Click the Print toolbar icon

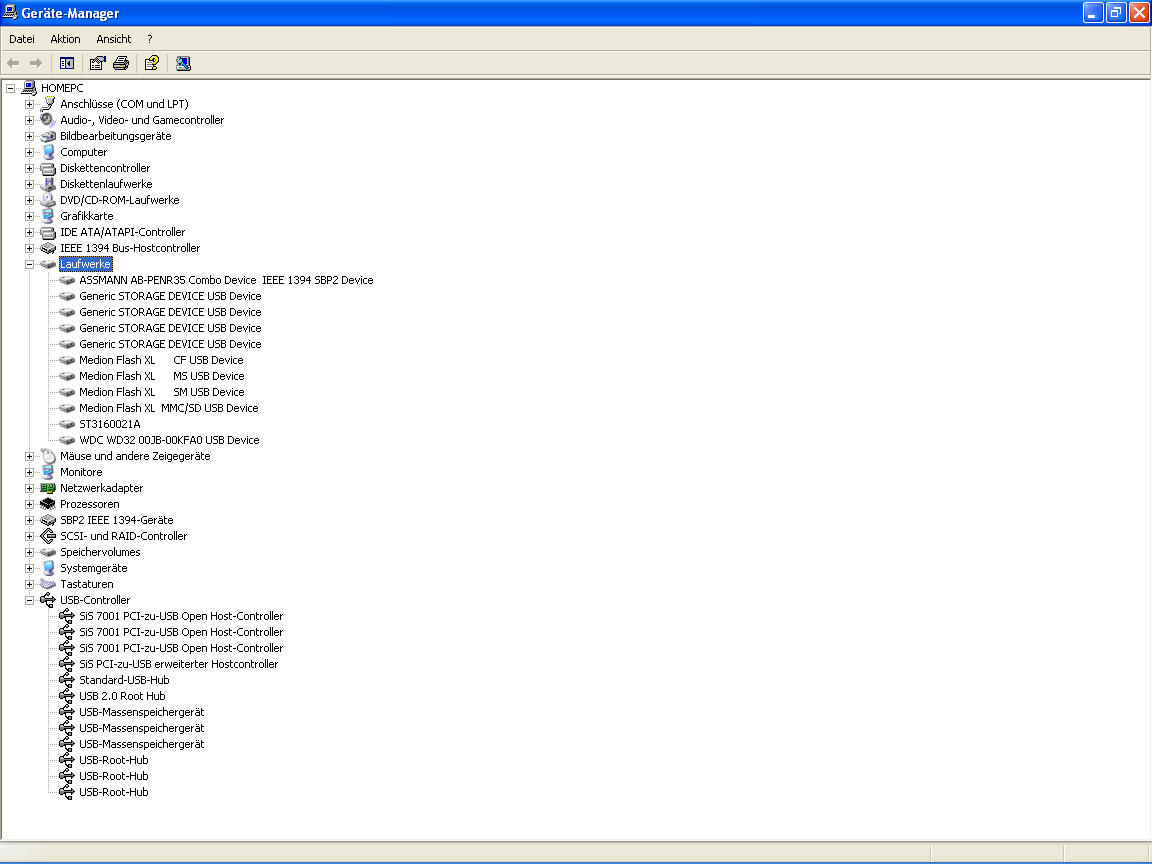(121, 63)
